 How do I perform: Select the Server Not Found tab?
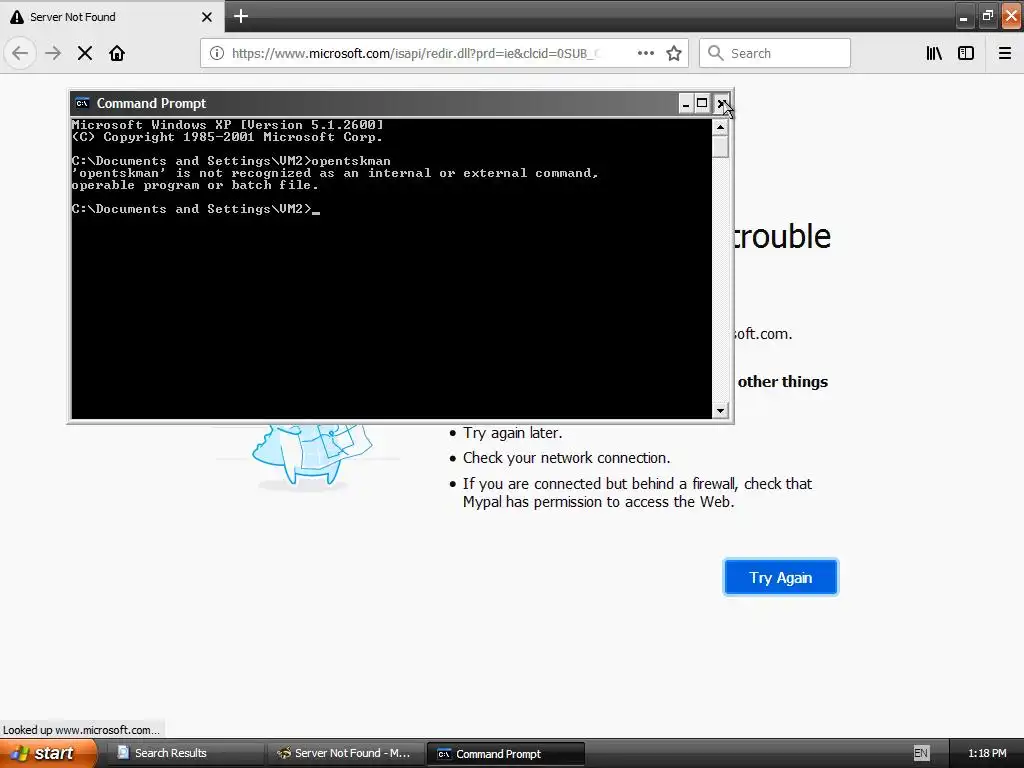[x=111, y=17]
